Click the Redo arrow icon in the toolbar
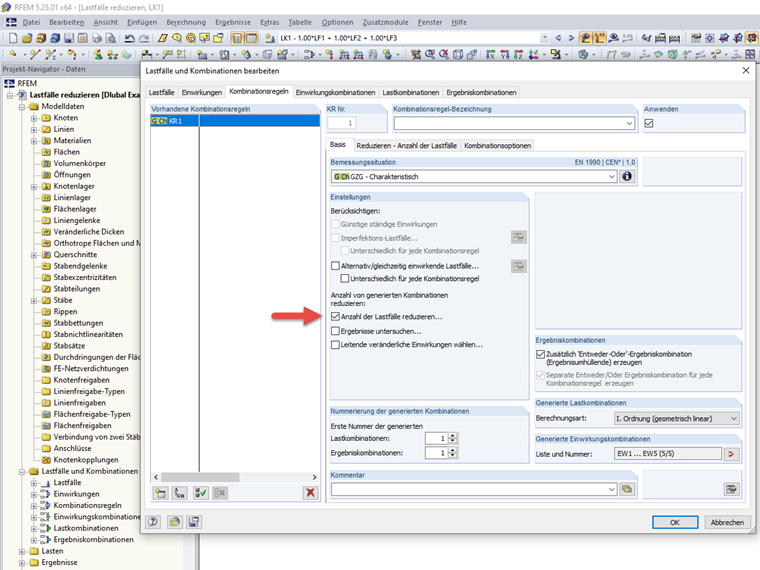 click(144, 38)
